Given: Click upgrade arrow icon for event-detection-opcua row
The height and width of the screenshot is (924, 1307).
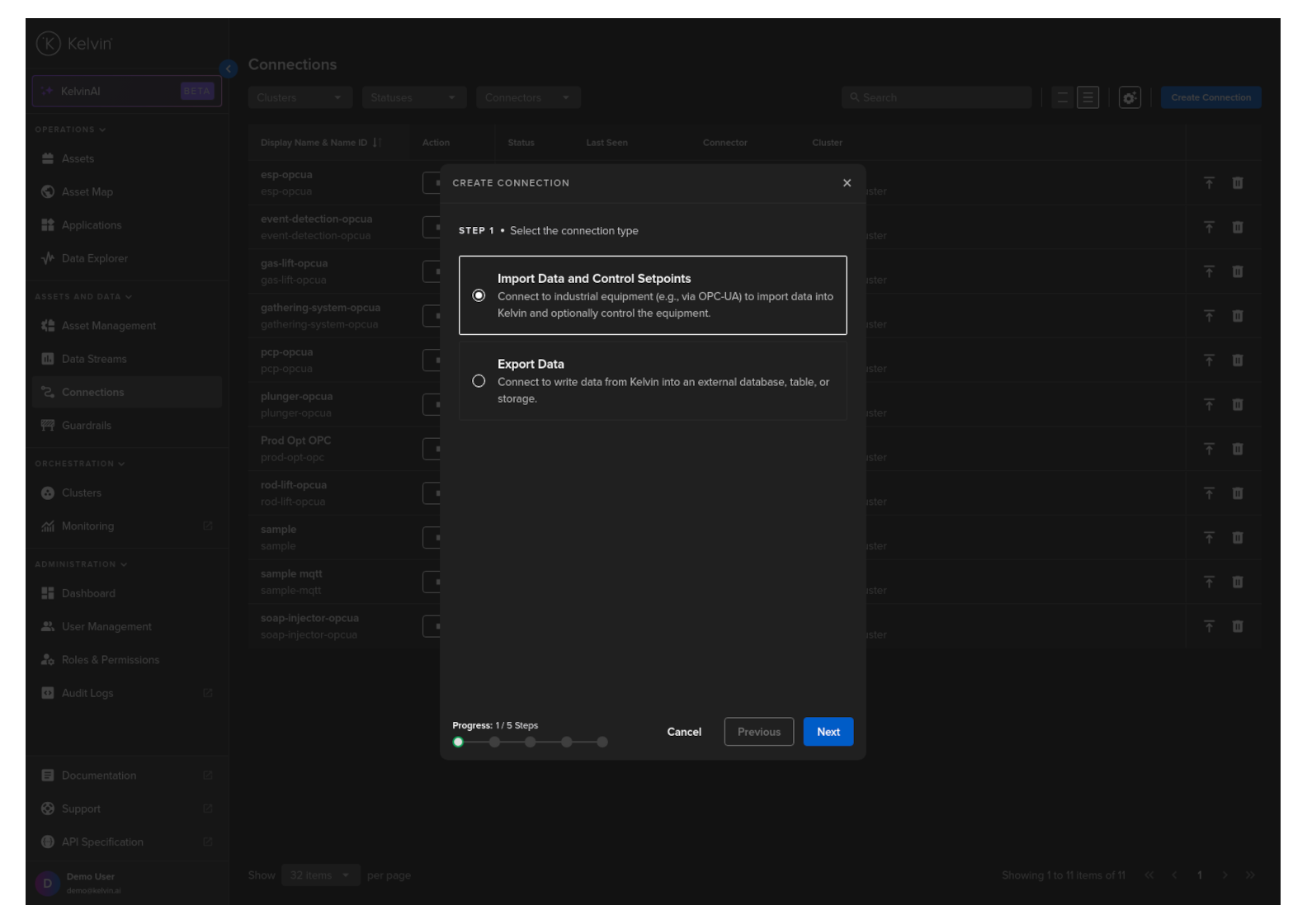Looking at the screenshot, I should [x=1209, y=228].
